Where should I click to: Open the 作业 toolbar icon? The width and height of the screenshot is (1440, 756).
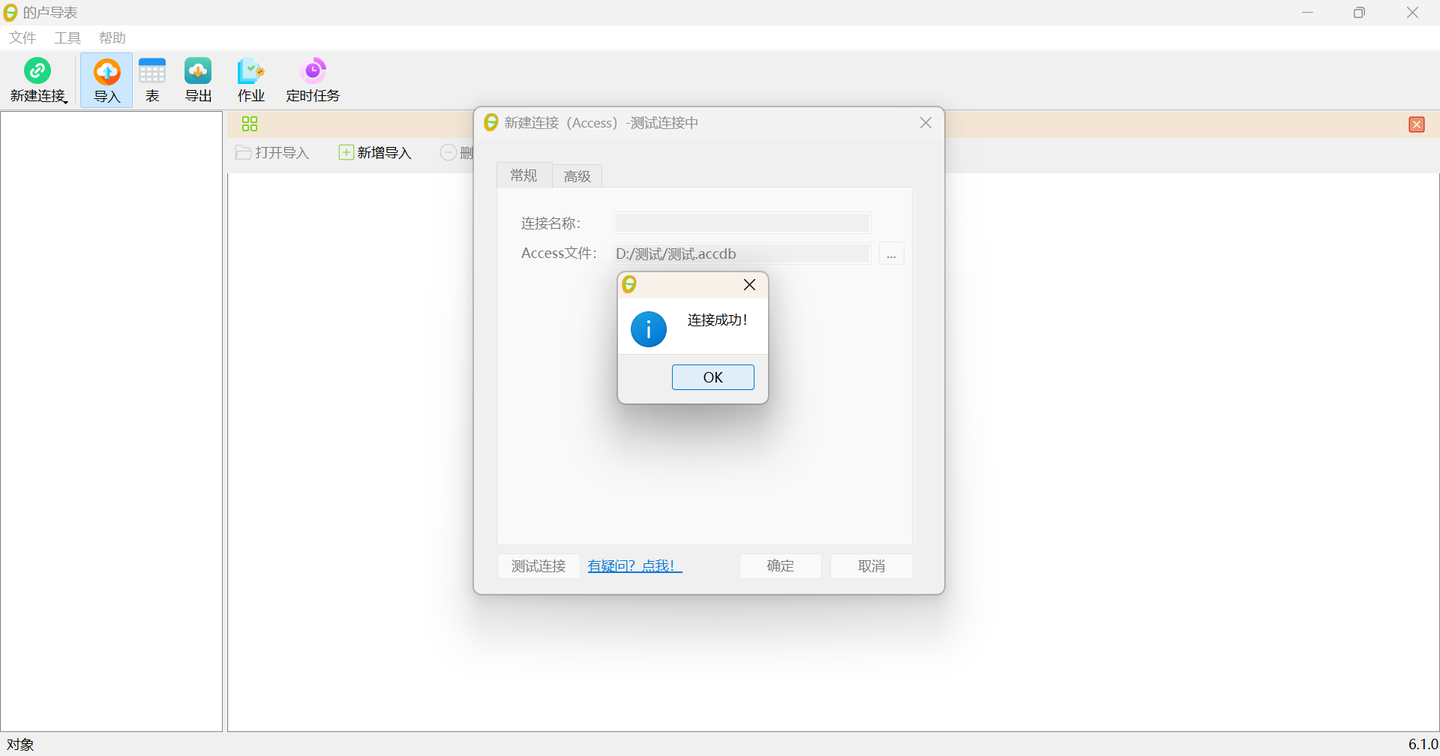point(251,80)
